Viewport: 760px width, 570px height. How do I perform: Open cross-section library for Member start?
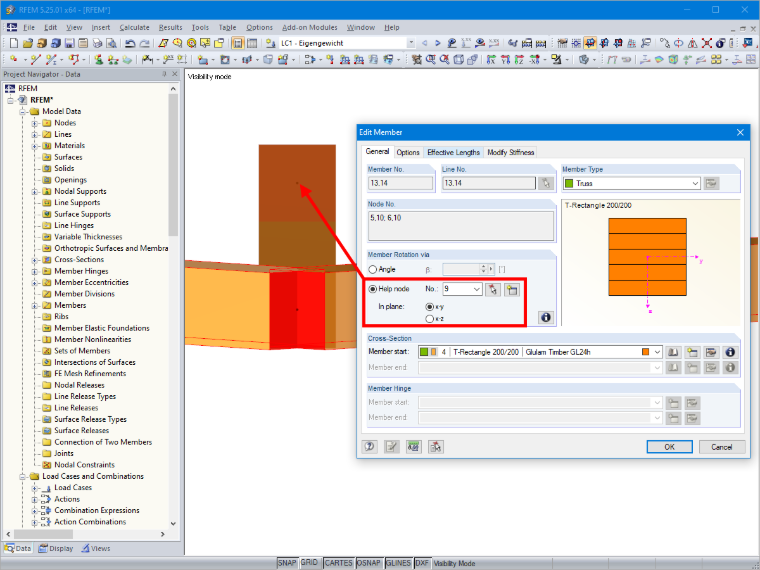coord(673,352)
